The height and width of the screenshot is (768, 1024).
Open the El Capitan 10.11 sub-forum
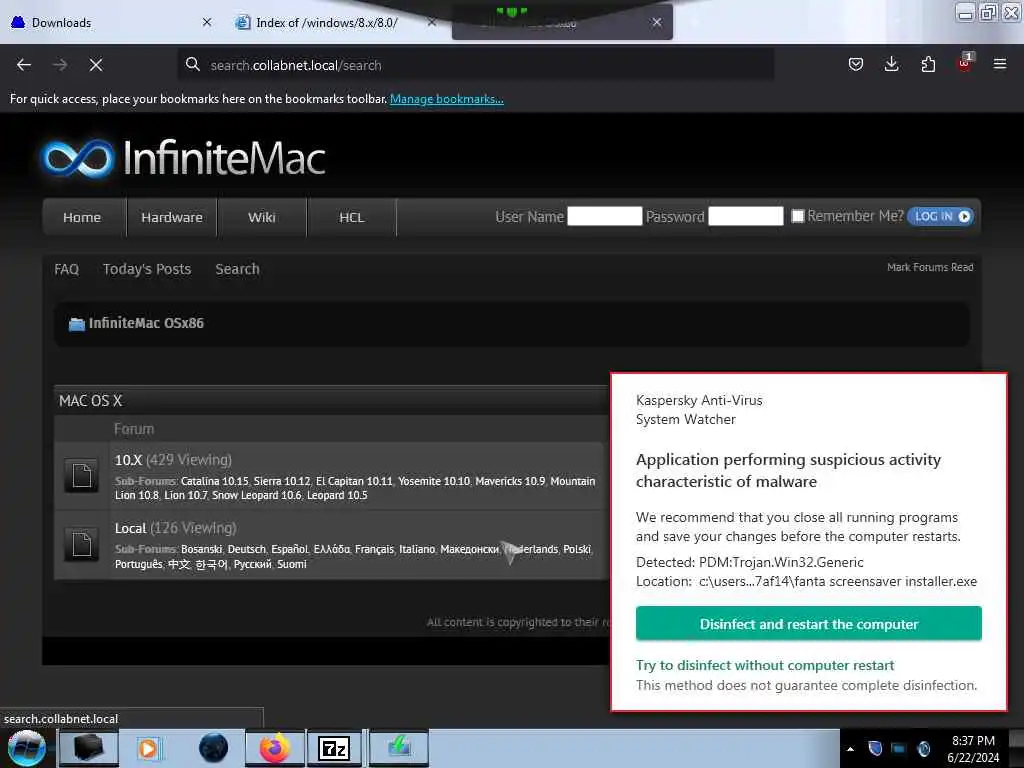(x=355, y=481)
